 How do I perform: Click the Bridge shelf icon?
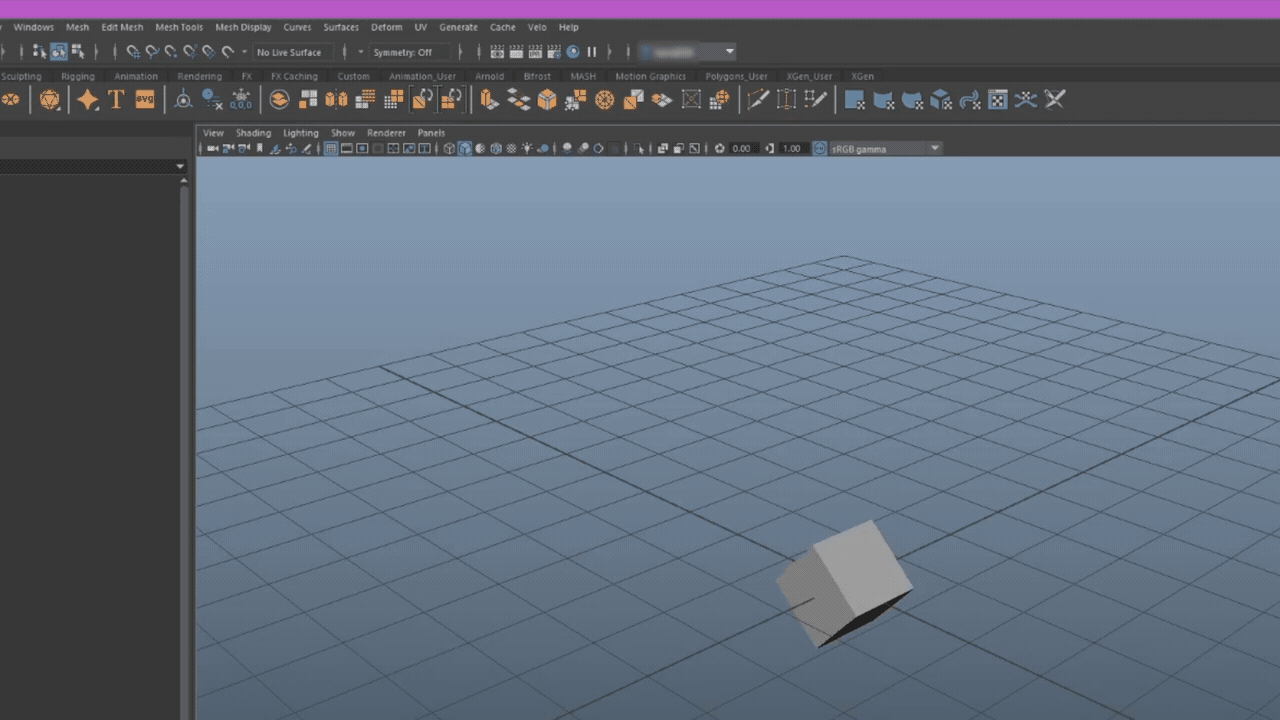point(518,99)
